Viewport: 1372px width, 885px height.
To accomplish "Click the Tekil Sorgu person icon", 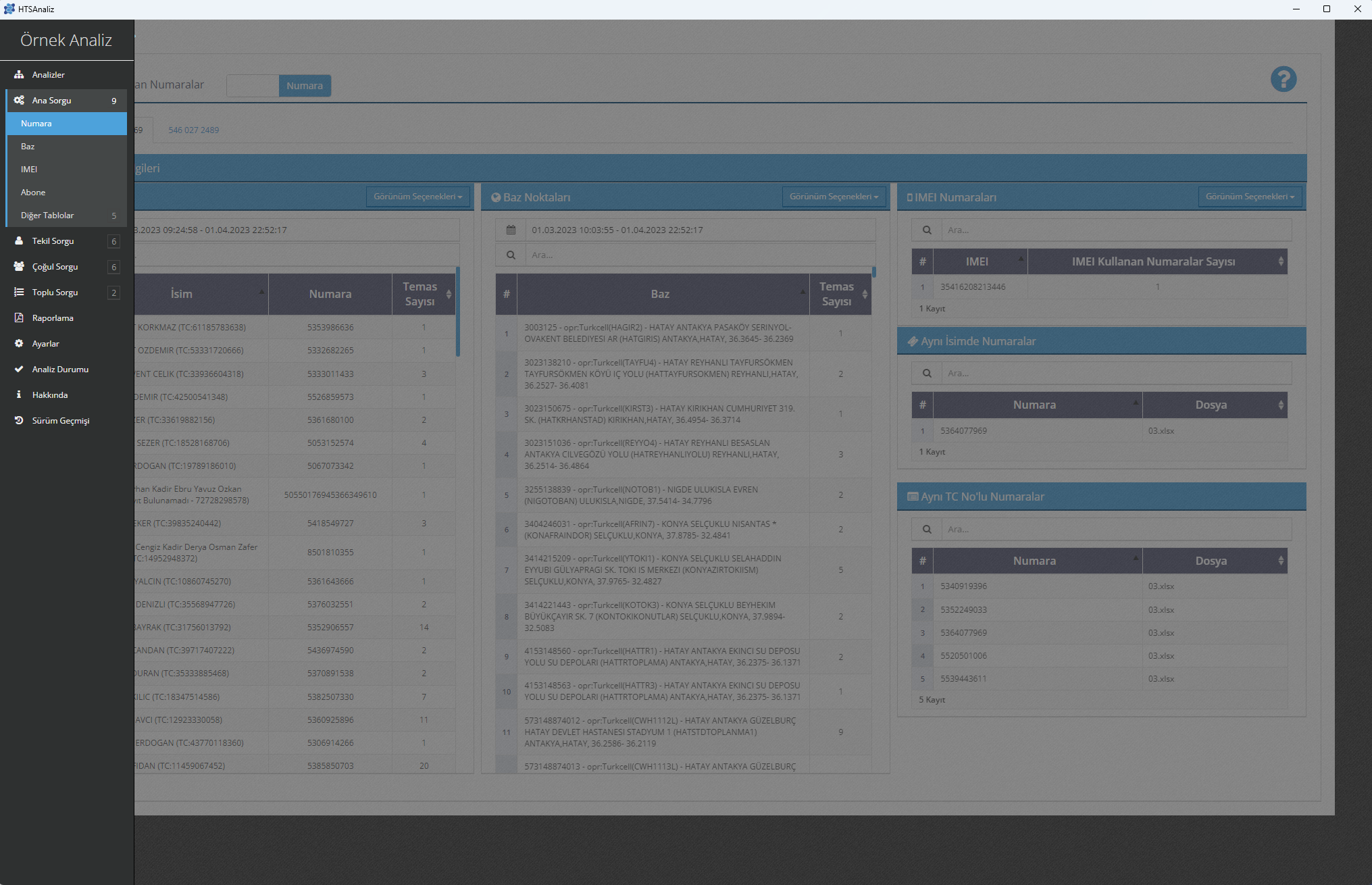I will pos(19,241).
